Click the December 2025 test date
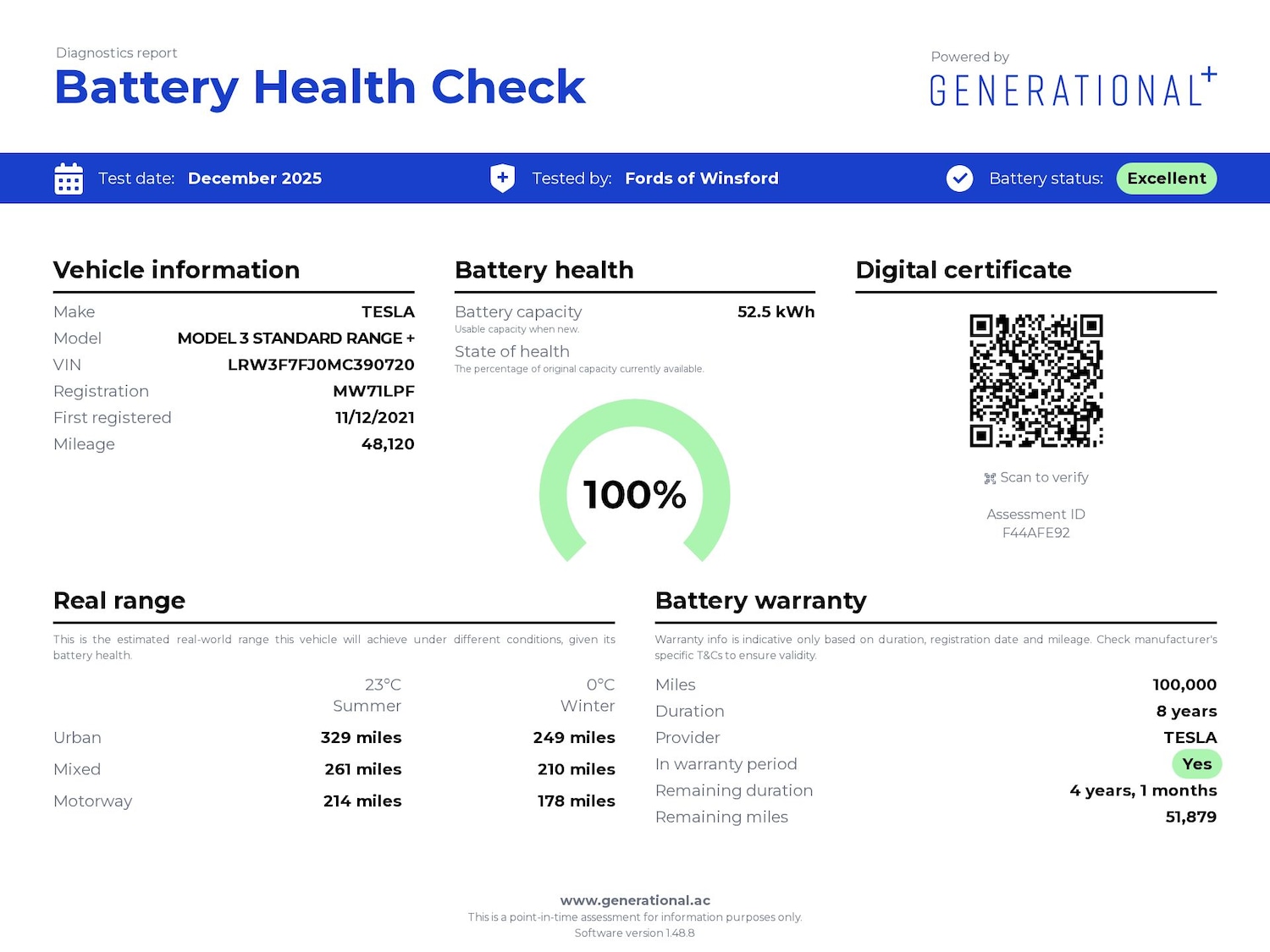The height and width of the screenshot is (952, 1270). tap(255, 179)
